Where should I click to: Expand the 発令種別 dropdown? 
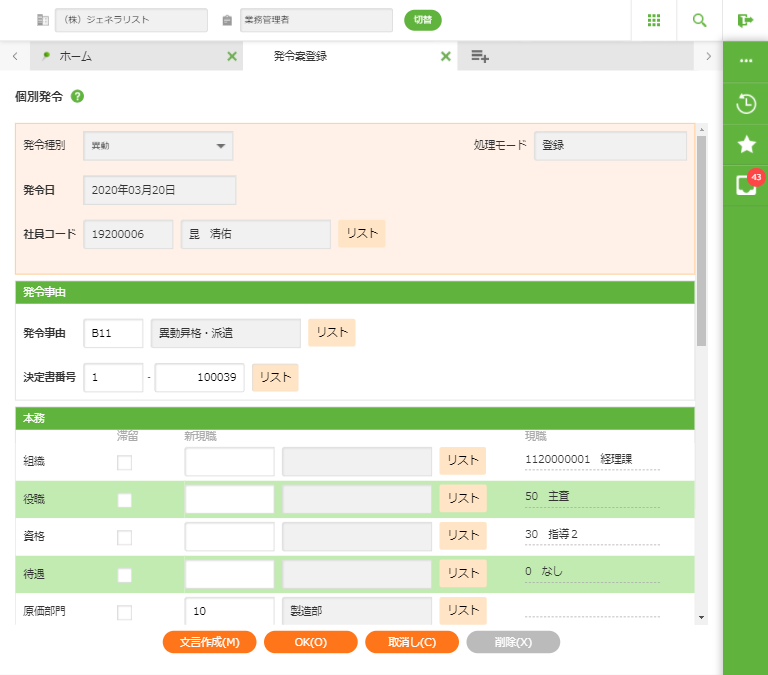coord(158,146)
